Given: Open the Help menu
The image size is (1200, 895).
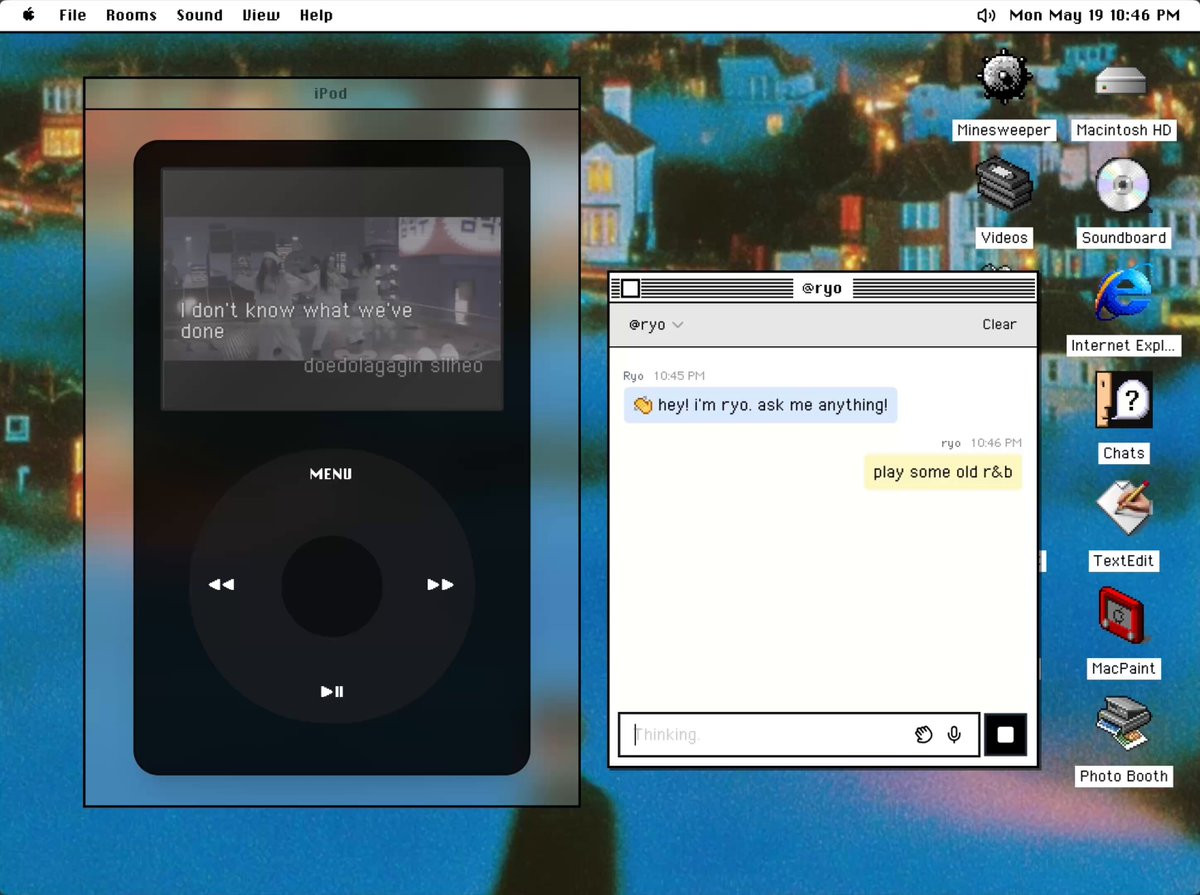Looking at the screenshot, I should [x=316, y=15].
